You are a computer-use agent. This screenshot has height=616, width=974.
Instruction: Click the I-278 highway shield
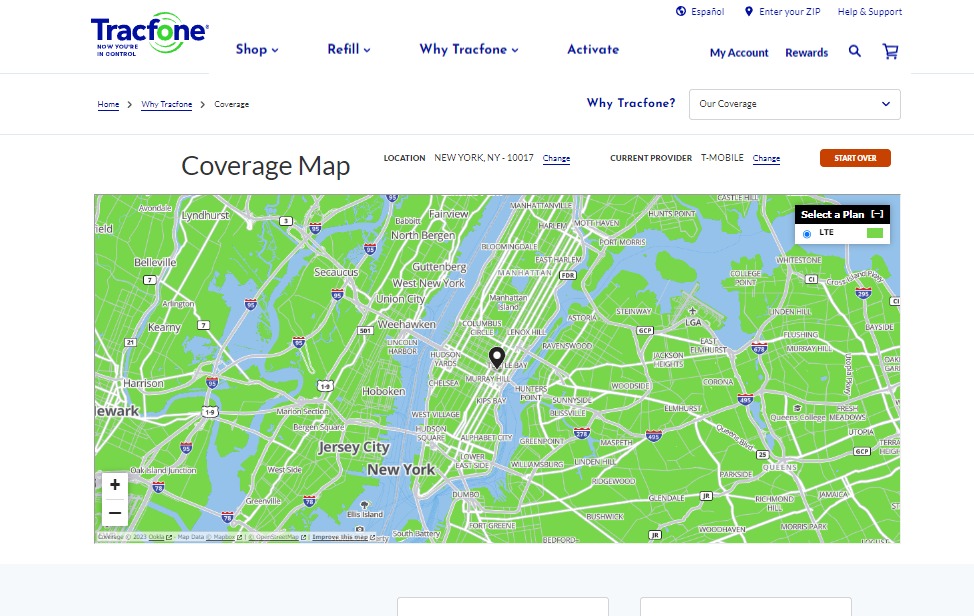(x=581, y=433)
